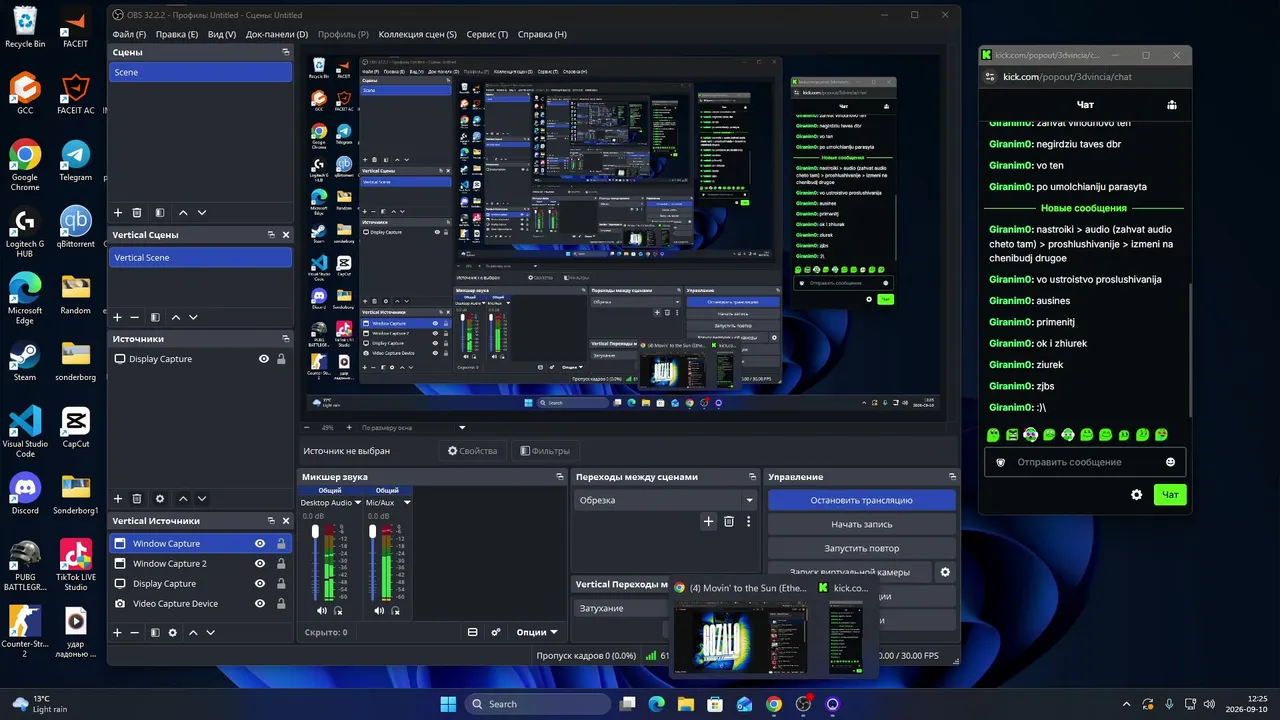Click Начать запись button
The height and width of the screenshot is (720, 1280).
pyautogui.click(x=861, y=524)
